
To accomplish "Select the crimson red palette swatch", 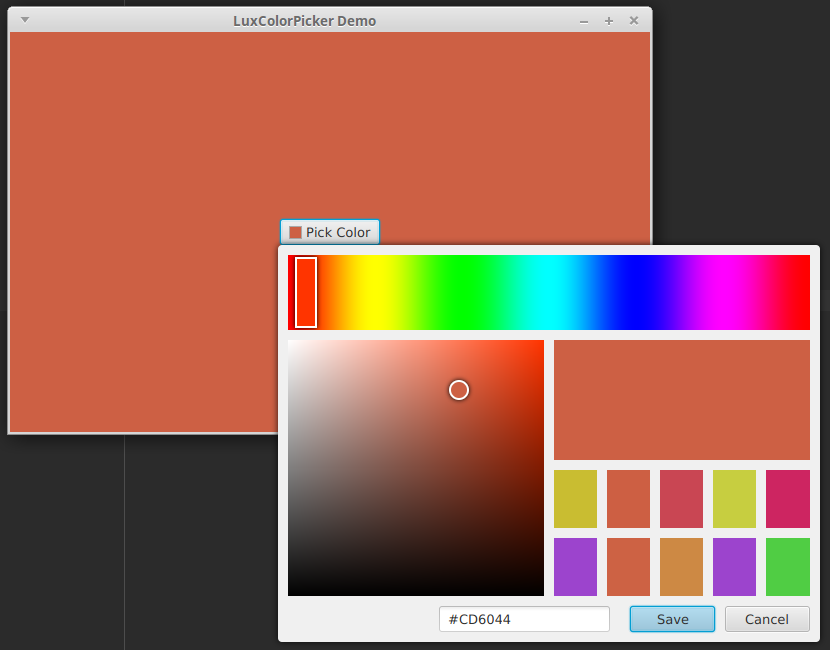I will click(681, 498).
